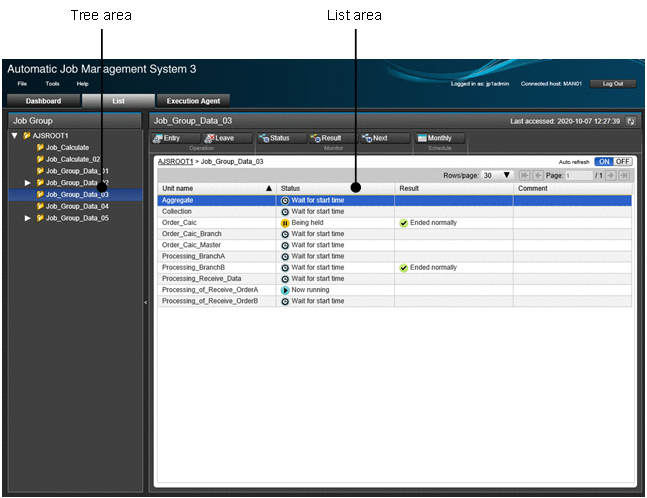Screen dimensions: 647x498
Task: Switch to the Execution Agent tab
Action: pos(193,101)
